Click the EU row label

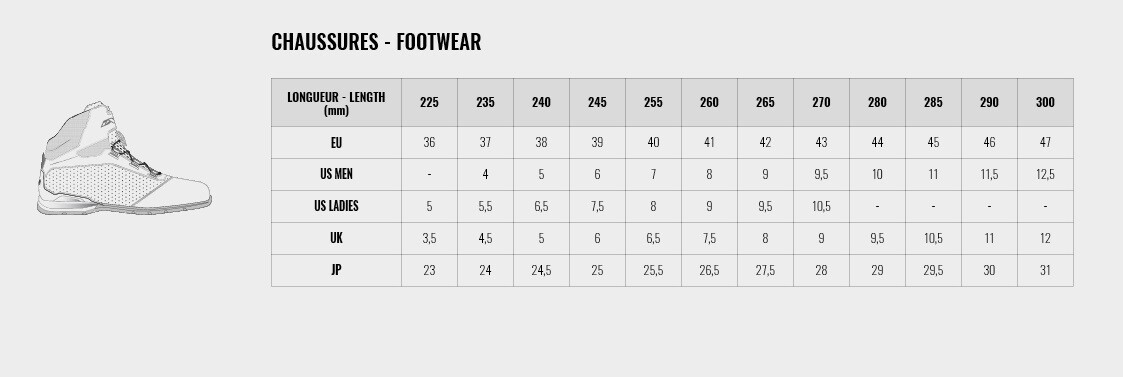pos(336,143)
